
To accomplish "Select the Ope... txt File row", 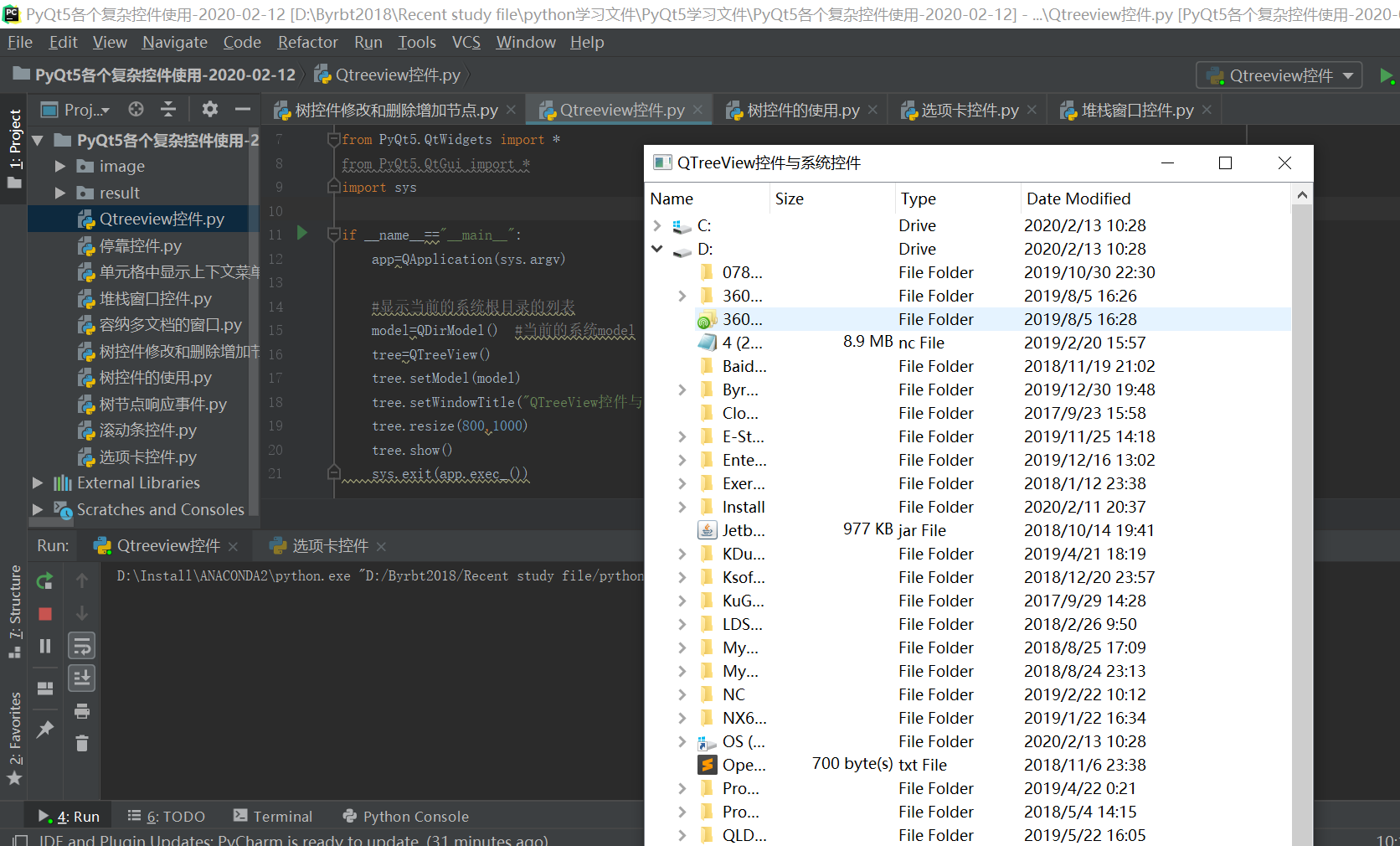I will (968, 765).
